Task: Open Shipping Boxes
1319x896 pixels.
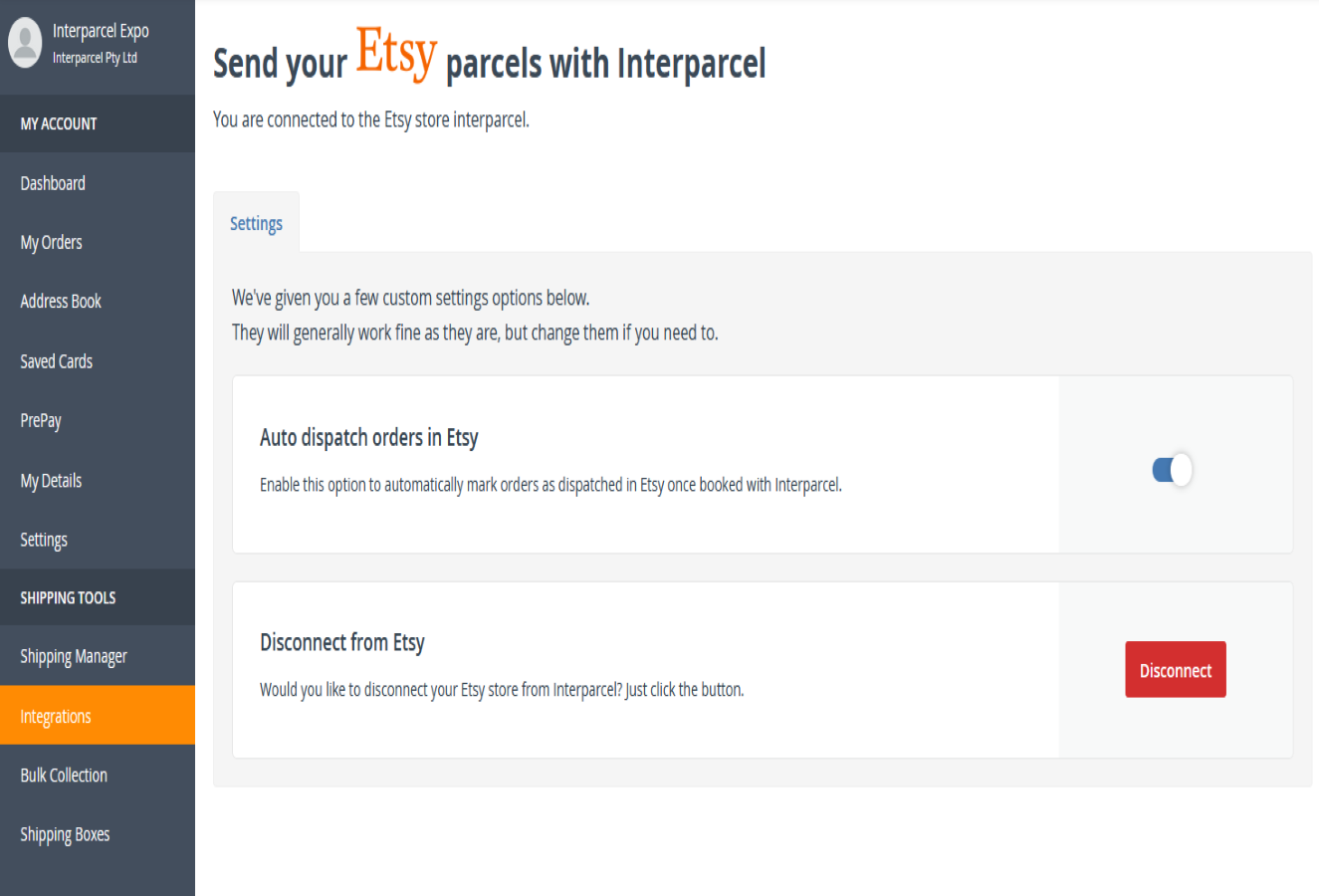Action: (x=65, y=833)
